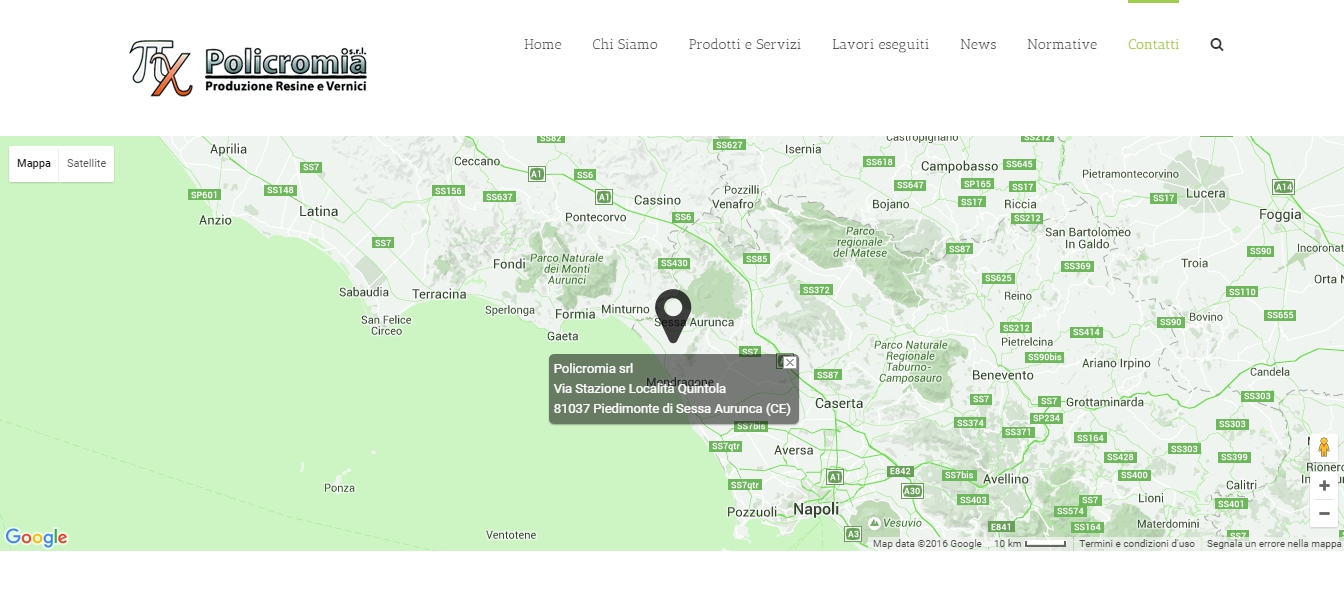Close the Policromia srl map info window
The height and width of the screenshot is (593, 1344).
coord(790,362)
